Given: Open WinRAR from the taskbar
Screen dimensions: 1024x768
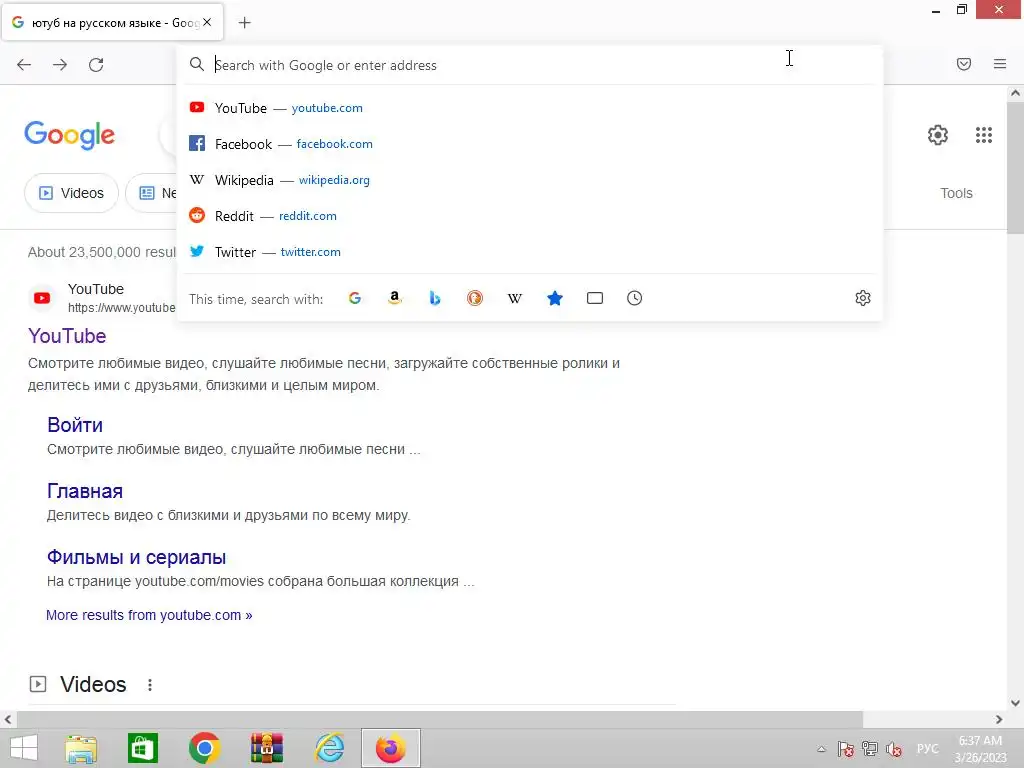Looking at the screenshot, I should click(x=266, y=748).
